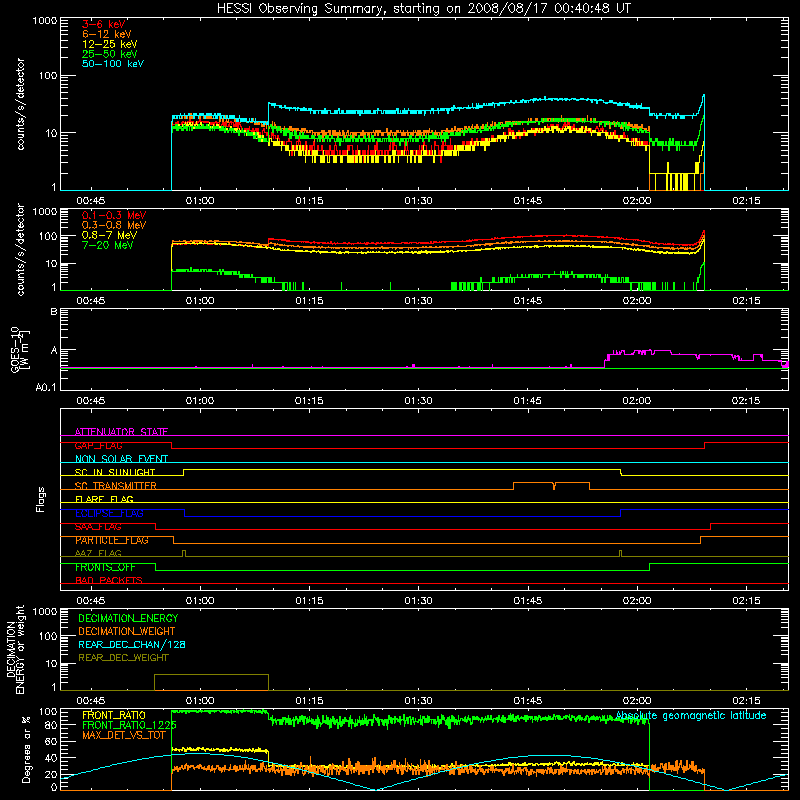Click the vertical Flags axis label
The height and width of the screenshot is (800, 800).
click(x=41, y=499)
